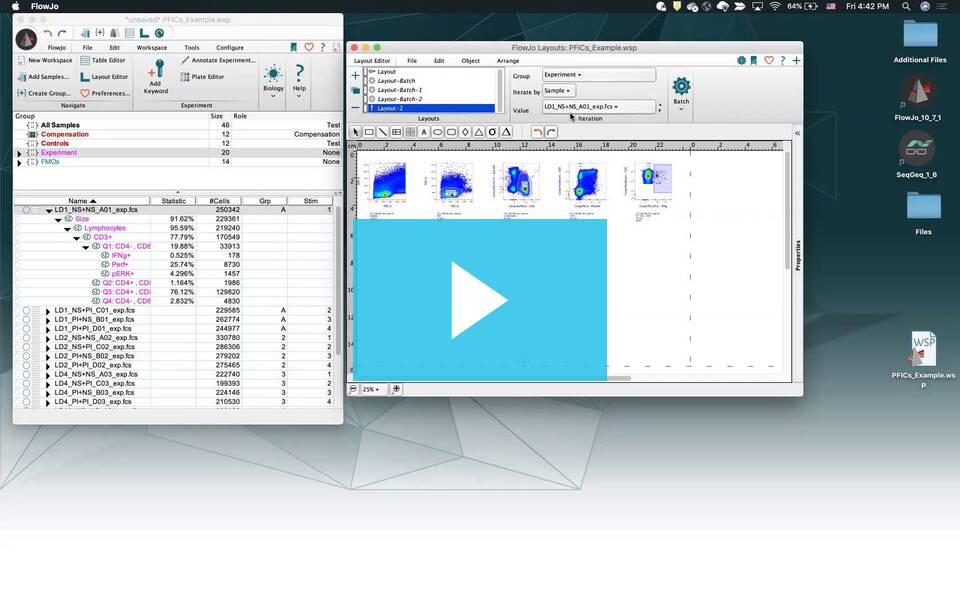Viewport: 960px width, 600px height.
Task: Open the Table Editor
Action: coord(103,61)
